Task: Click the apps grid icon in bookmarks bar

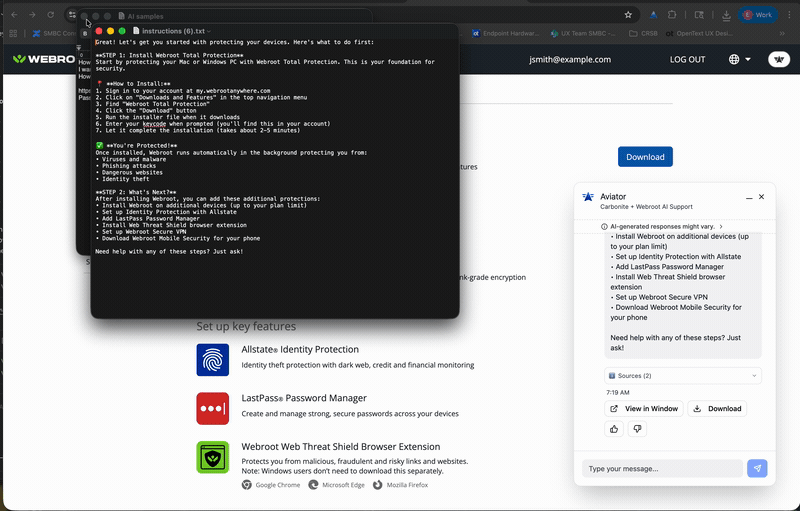Action: [13, 34]
